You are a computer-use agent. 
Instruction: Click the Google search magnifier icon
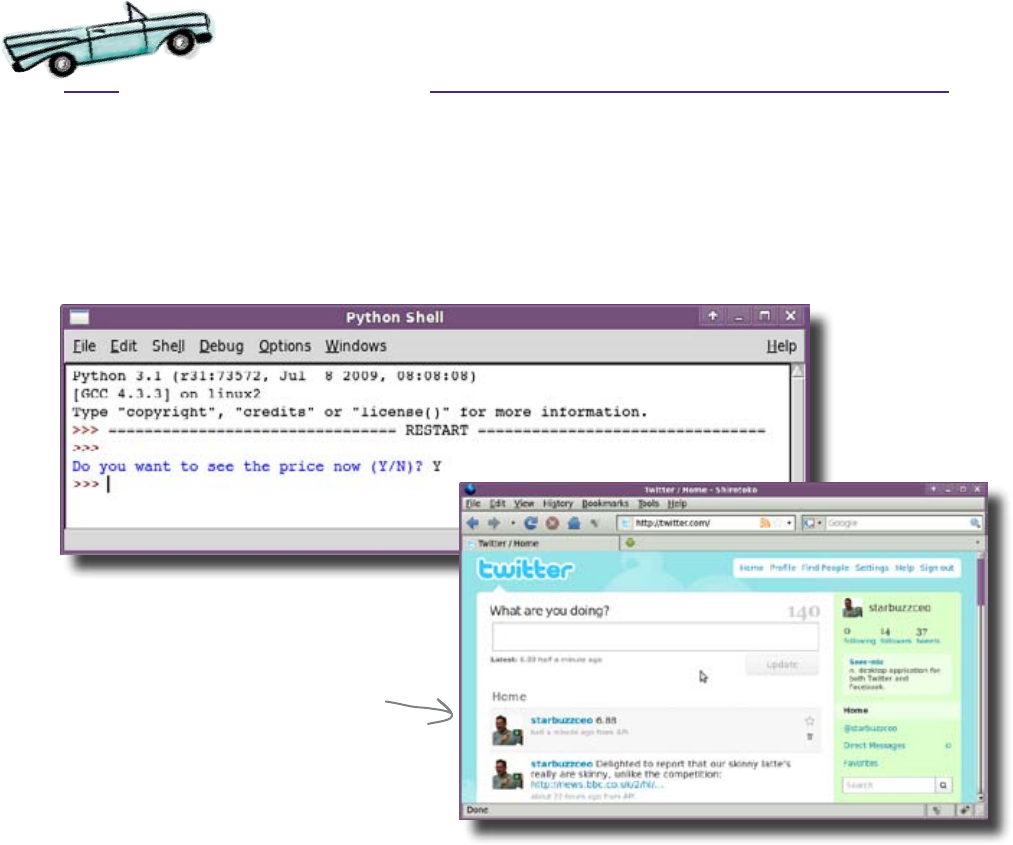coord(975,523)
